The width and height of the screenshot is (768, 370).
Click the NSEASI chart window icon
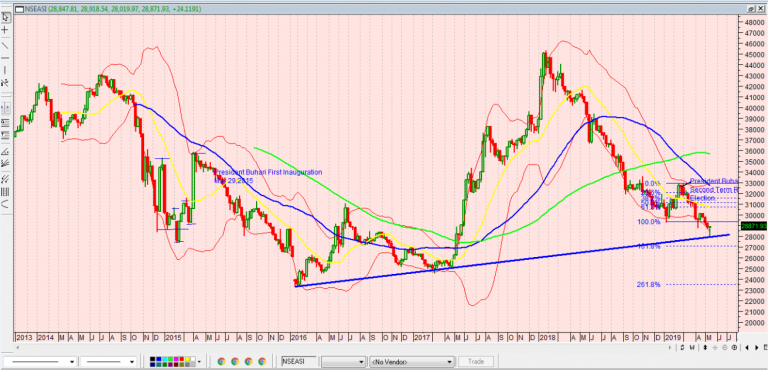pos(19,9)
